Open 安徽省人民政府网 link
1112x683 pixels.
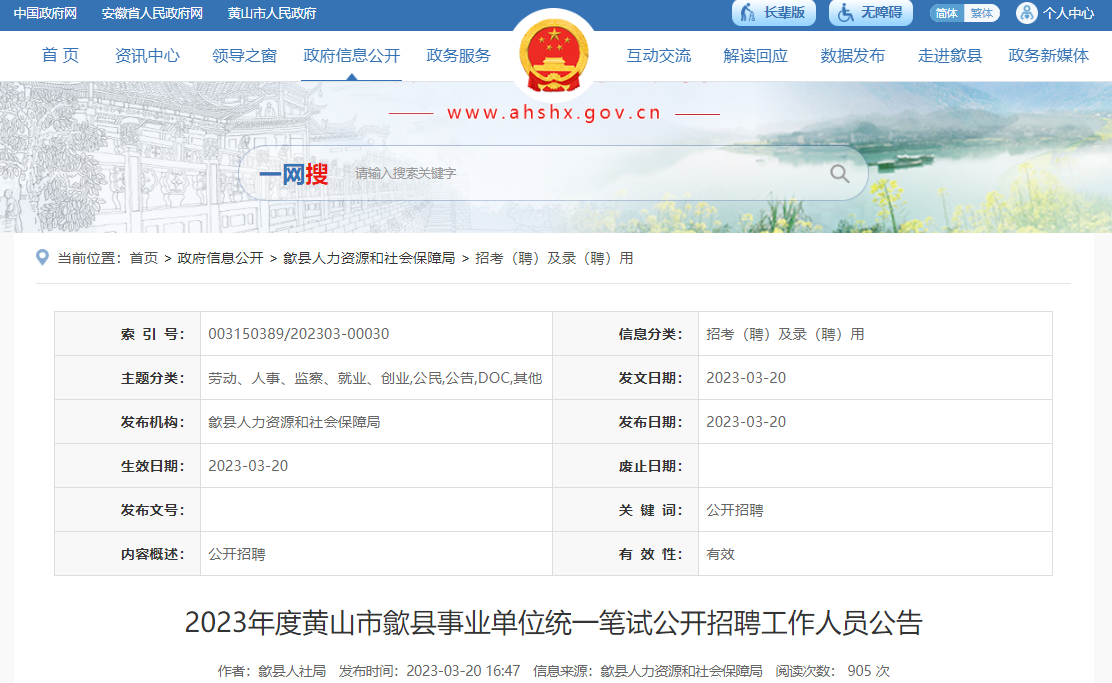[x=152, y=13]
